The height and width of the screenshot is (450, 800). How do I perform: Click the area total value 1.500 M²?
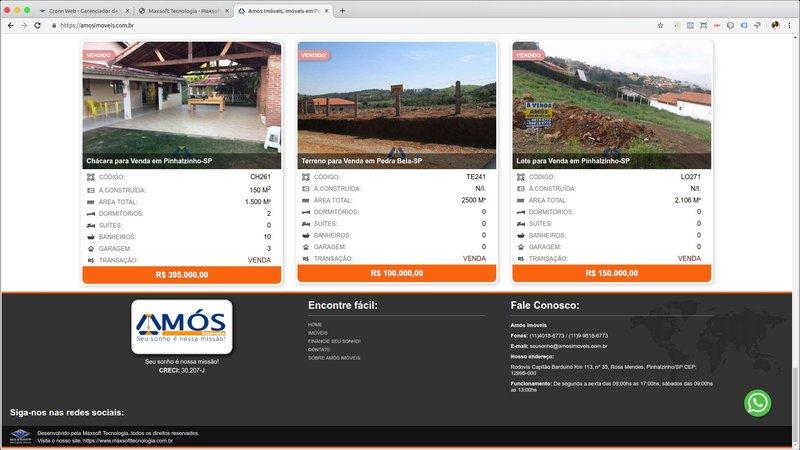tap(258, 202)
